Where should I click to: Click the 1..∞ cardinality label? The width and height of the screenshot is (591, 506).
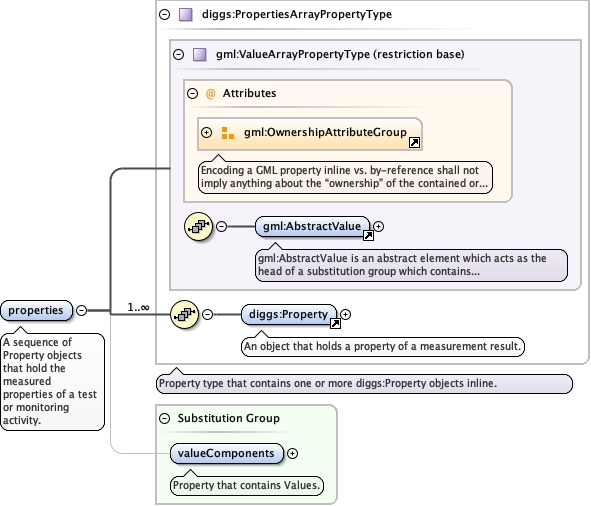point(138,308)
